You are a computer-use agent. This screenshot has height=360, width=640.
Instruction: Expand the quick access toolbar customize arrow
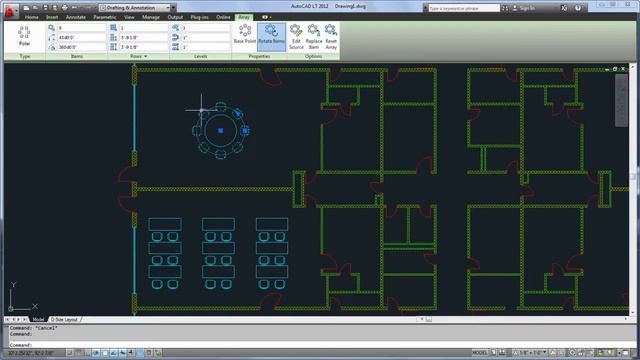pyautogui.click(x=173, y=8)
